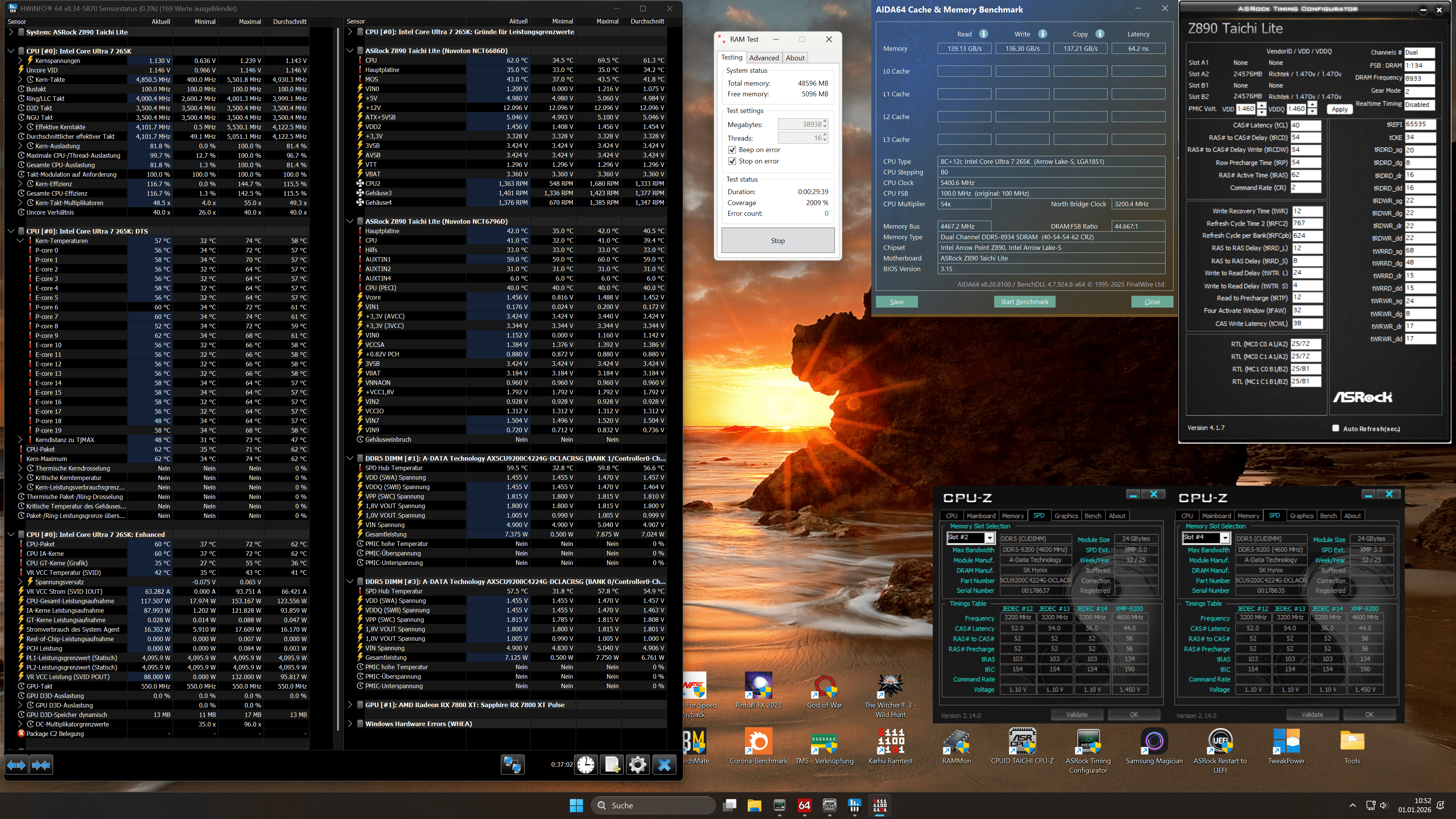Screen dimensions: 1456x819
Task: Switch to Advanced tab in RAM Test
Action: click(x=764, y=58)
